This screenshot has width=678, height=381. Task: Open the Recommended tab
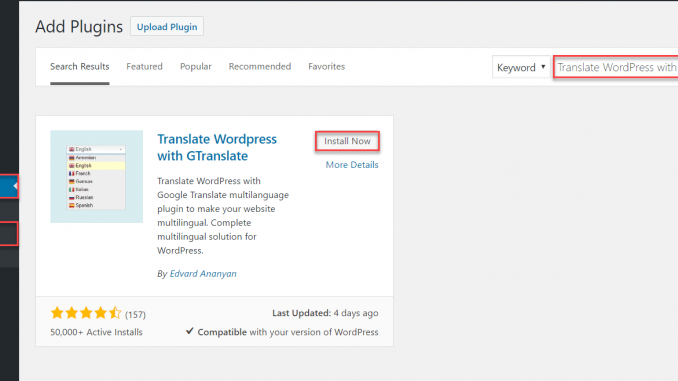[x=260, y=67]
